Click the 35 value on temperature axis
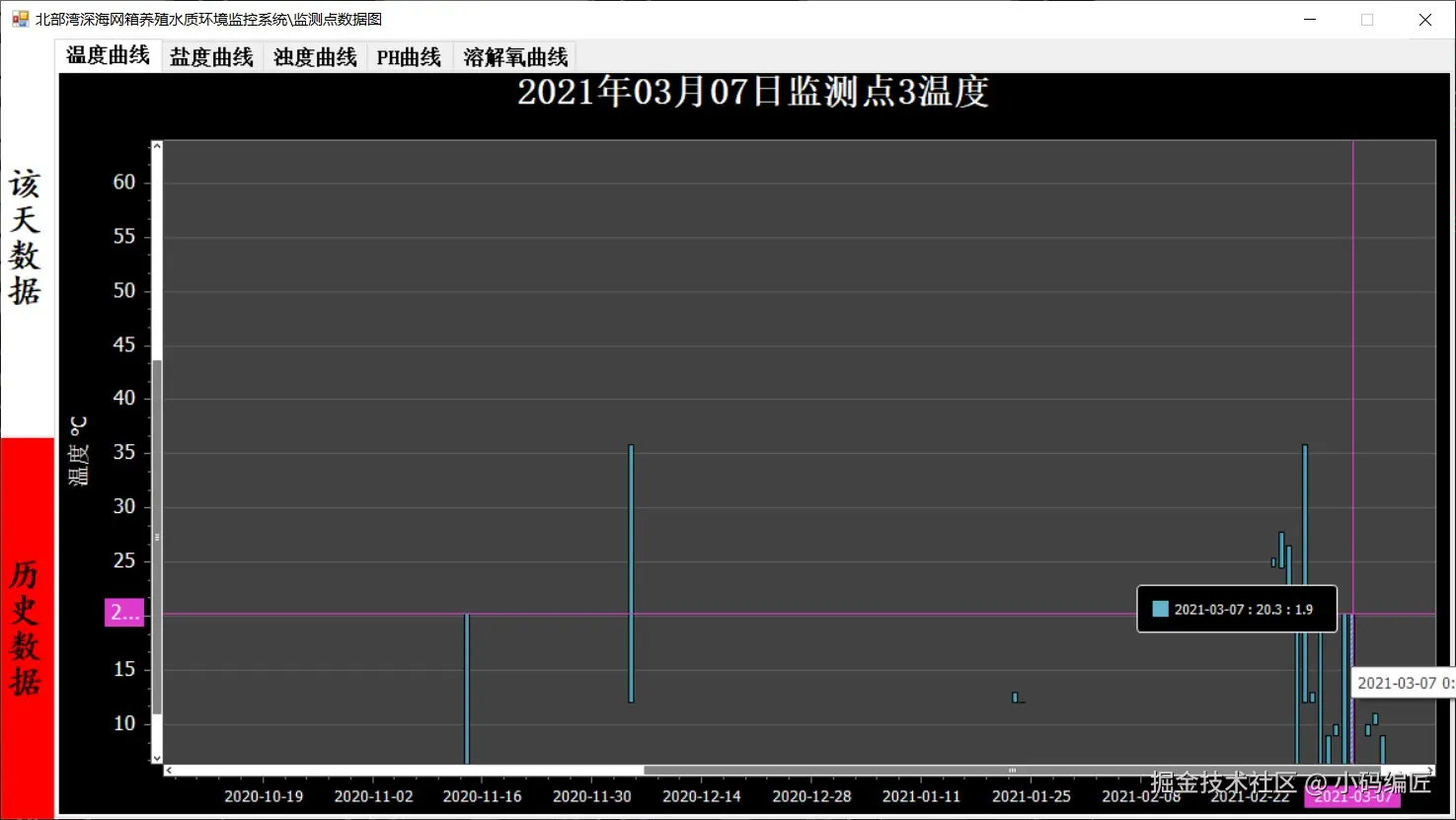This screenshot has height=820, width=1456. click(x=124, y=452)
